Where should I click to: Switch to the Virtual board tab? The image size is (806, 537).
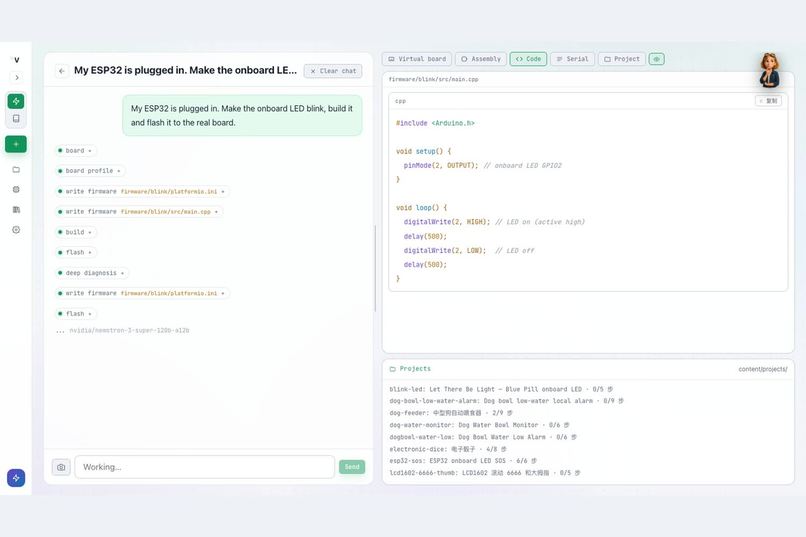click(x=417, y=59)
